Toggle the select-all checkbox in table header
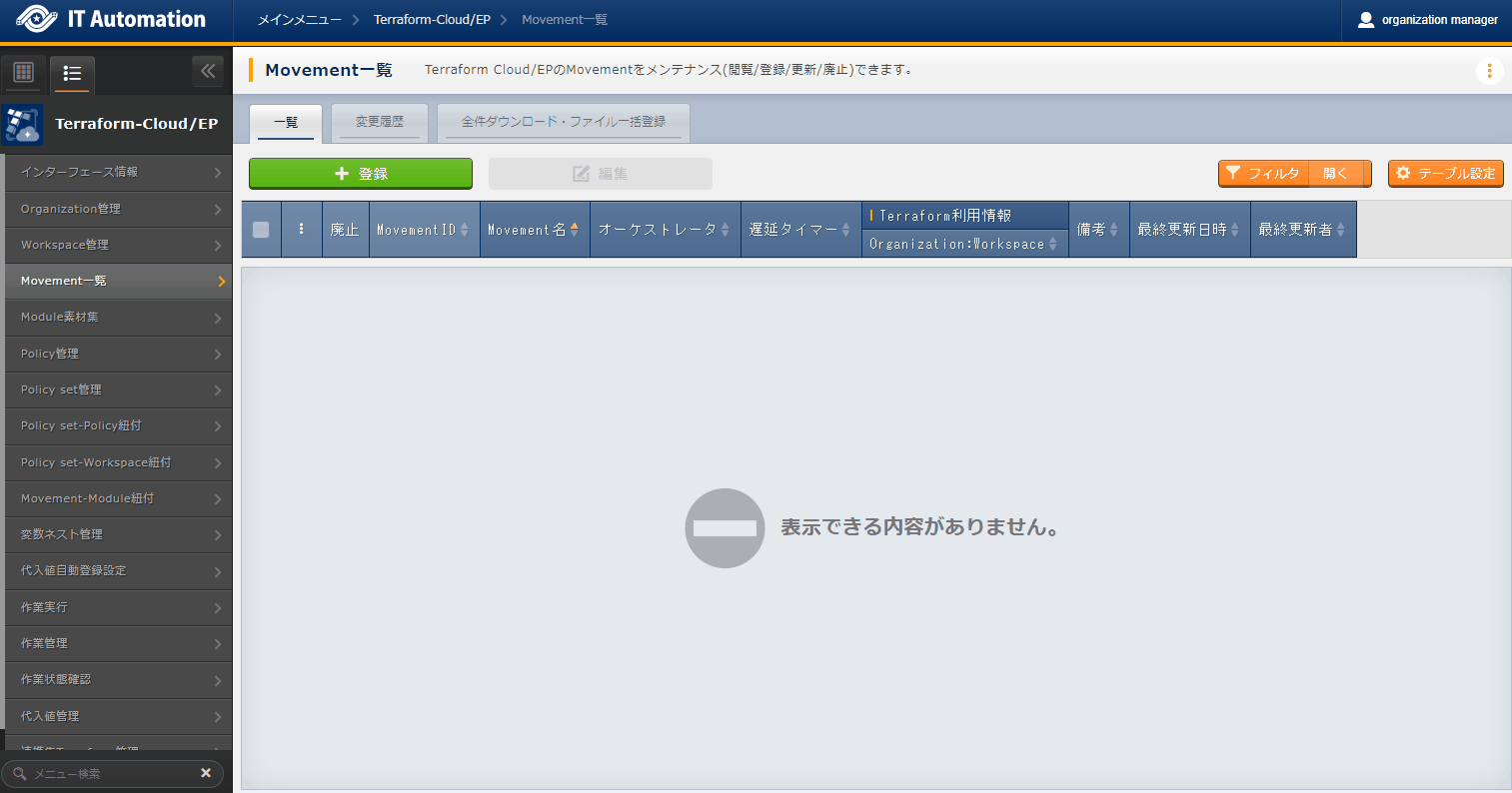Viewport: 1512px width, 793px height. [x=261, y=230]
